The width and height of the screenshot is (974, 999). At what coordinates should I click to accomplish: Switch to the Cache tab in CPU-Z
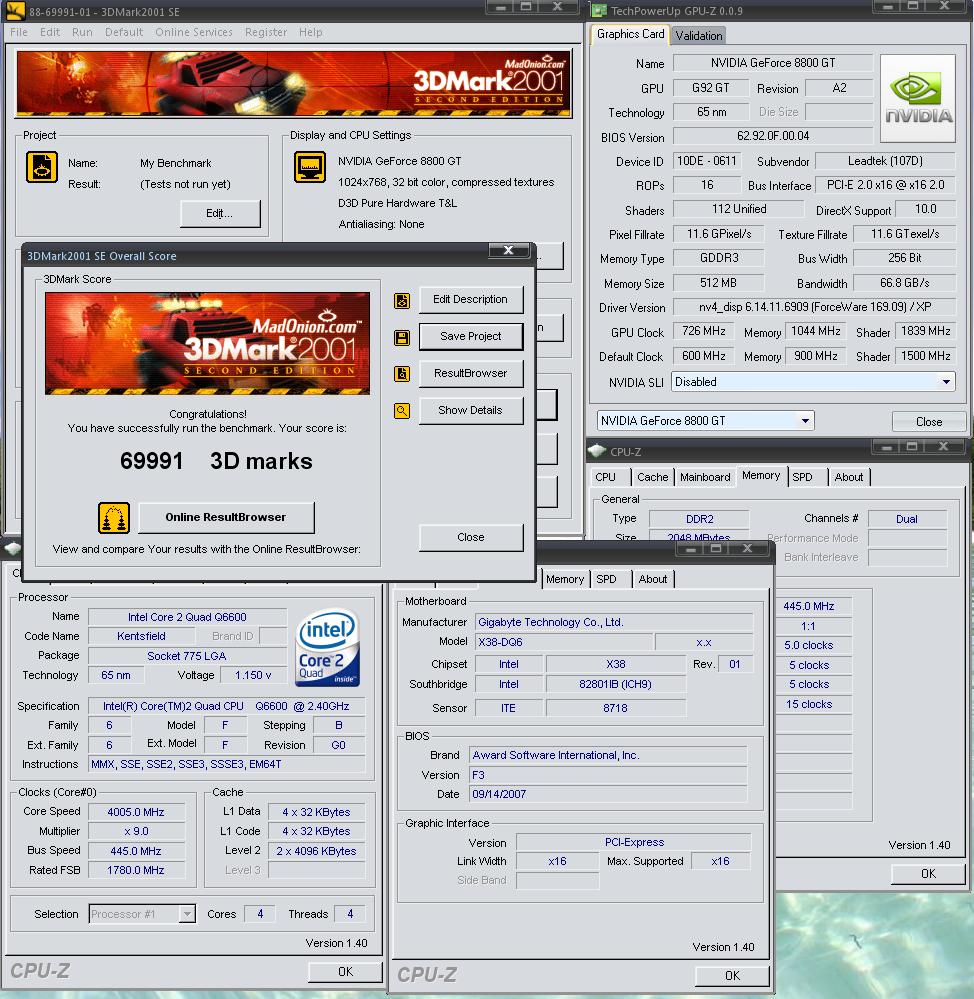652,477
